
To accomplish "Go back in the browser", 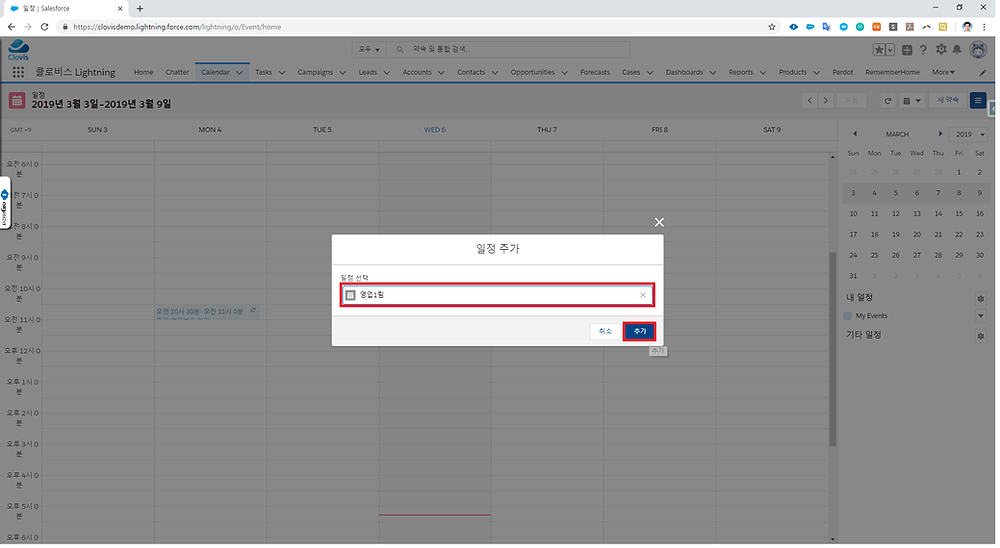I will point(11,27).
